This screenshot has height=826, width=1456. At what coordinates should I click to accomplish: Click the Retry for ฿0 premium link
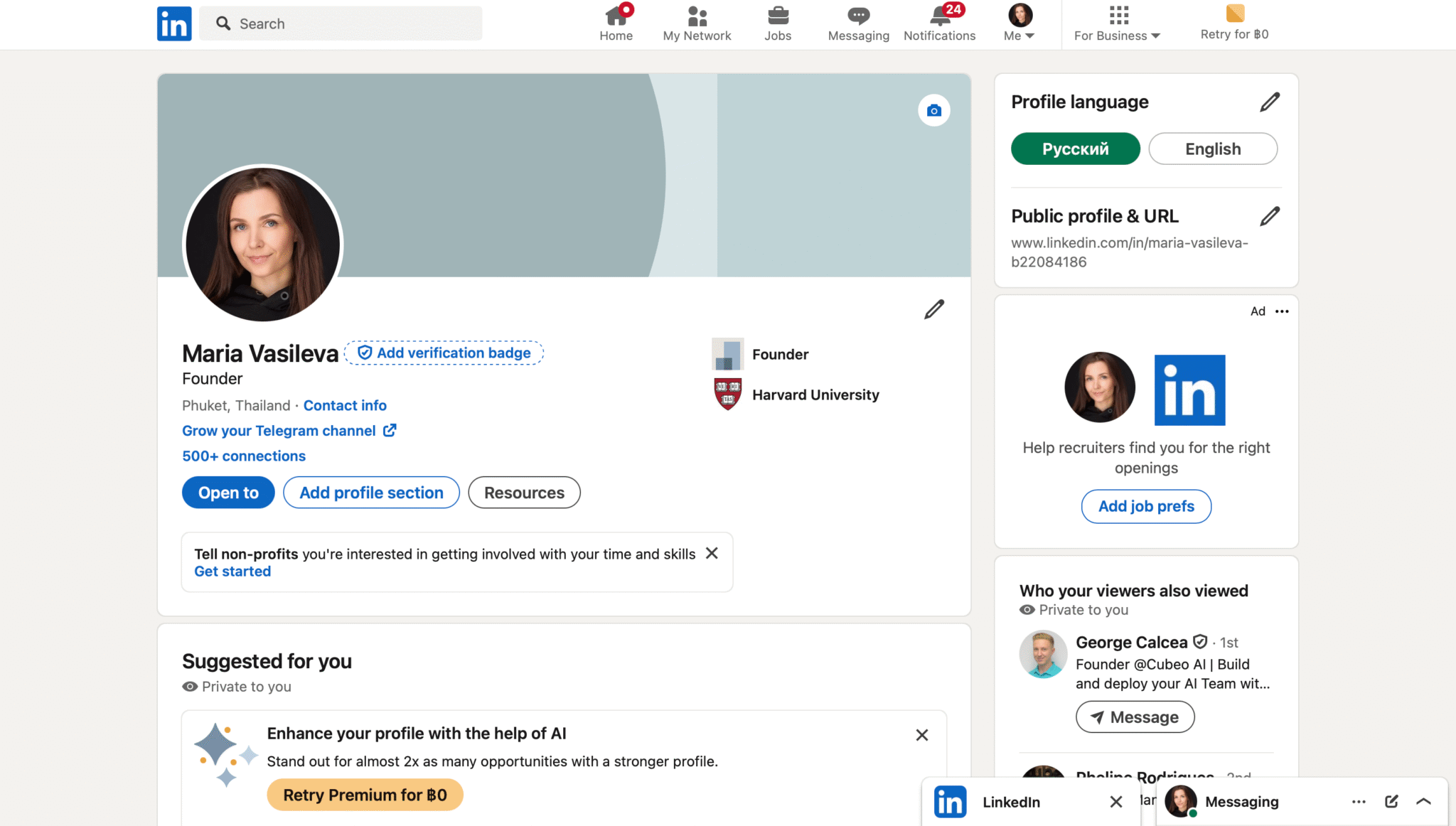(1234, 23)
